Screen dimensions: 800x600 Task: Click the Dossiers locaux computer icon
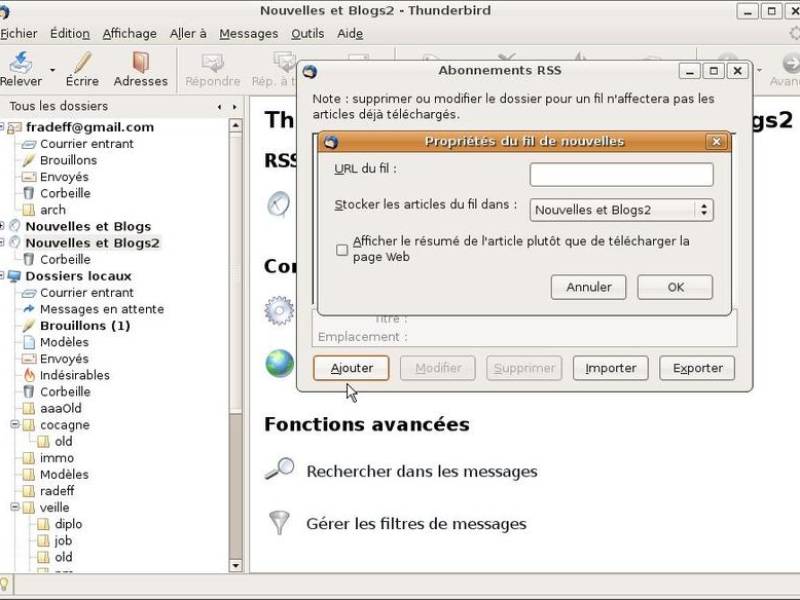14,276
